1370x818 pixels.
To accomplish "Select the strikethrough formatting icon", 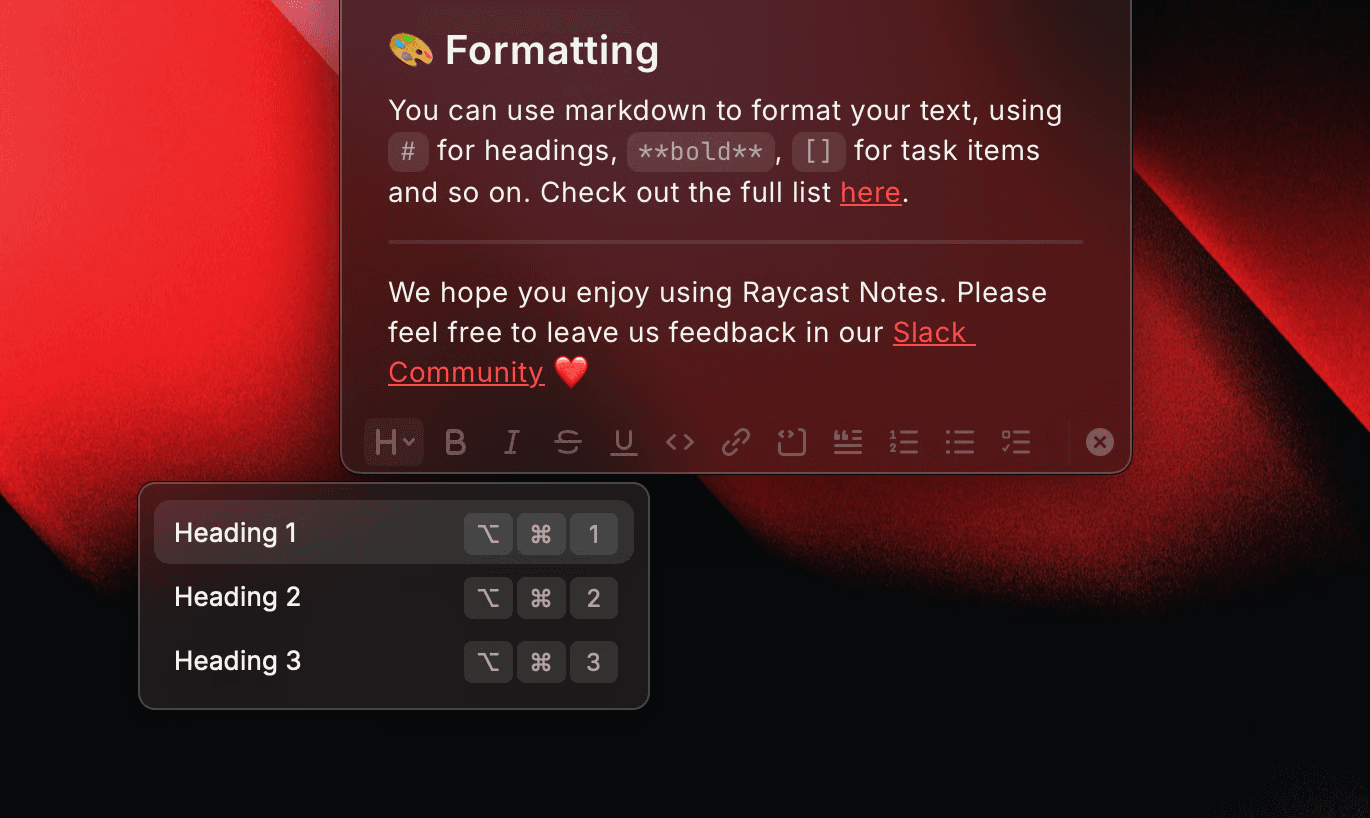I will 568,442.
